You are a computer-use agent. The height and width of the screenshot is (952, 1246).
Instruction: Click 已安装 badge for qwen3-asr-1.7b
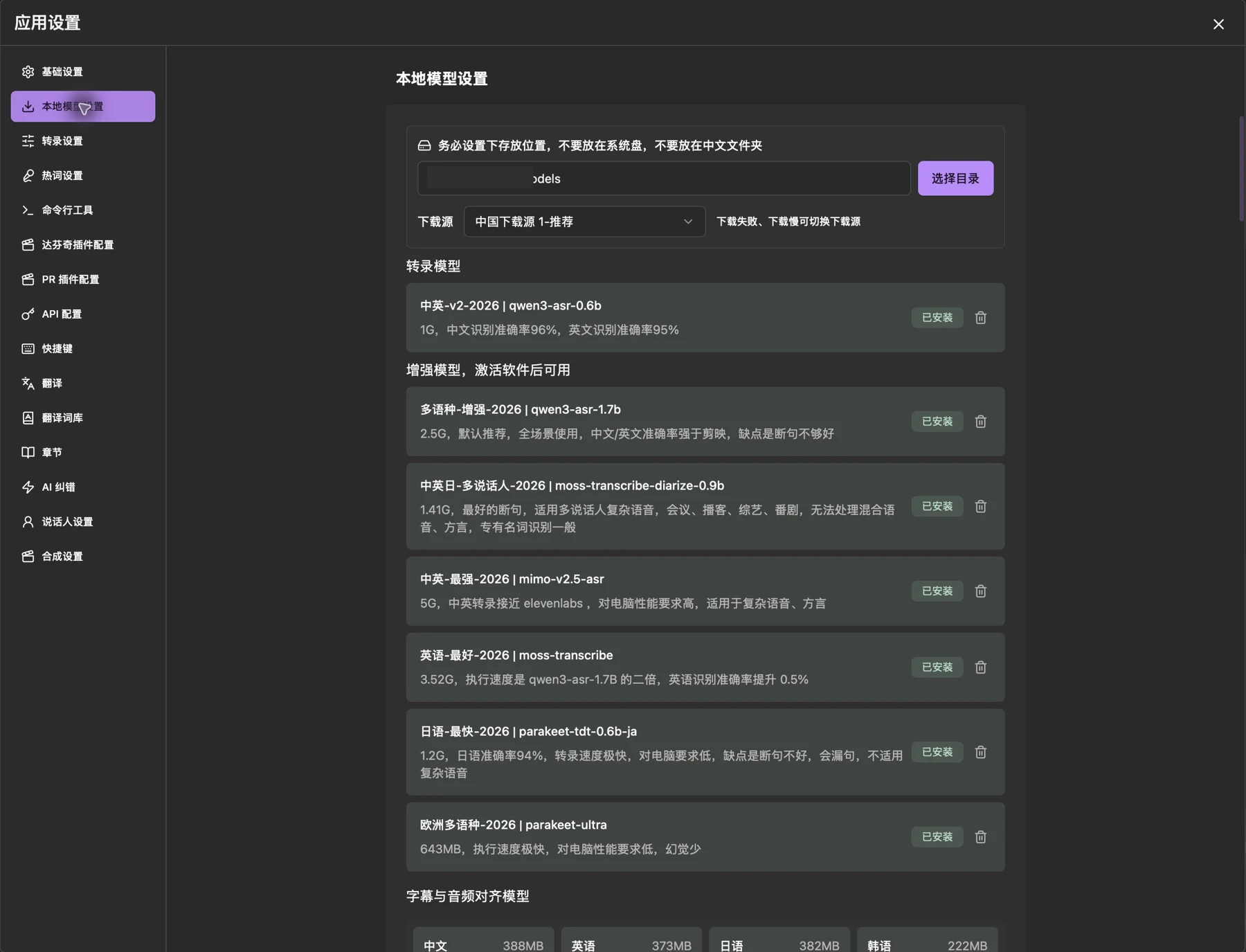click(x=937, y=422)
